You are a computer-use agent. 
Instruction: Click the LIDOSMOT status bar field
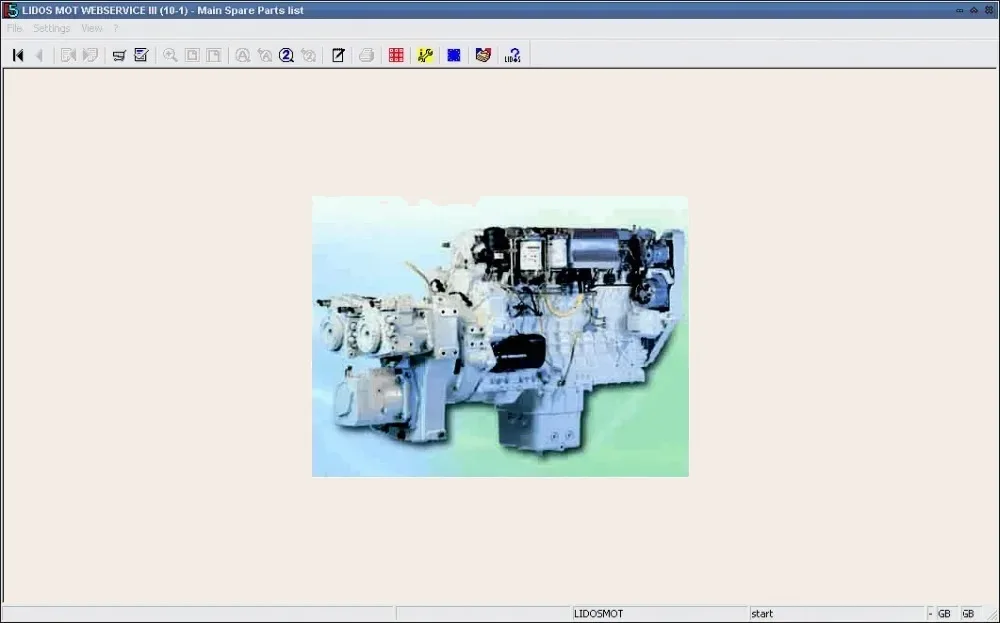point(660,613)
